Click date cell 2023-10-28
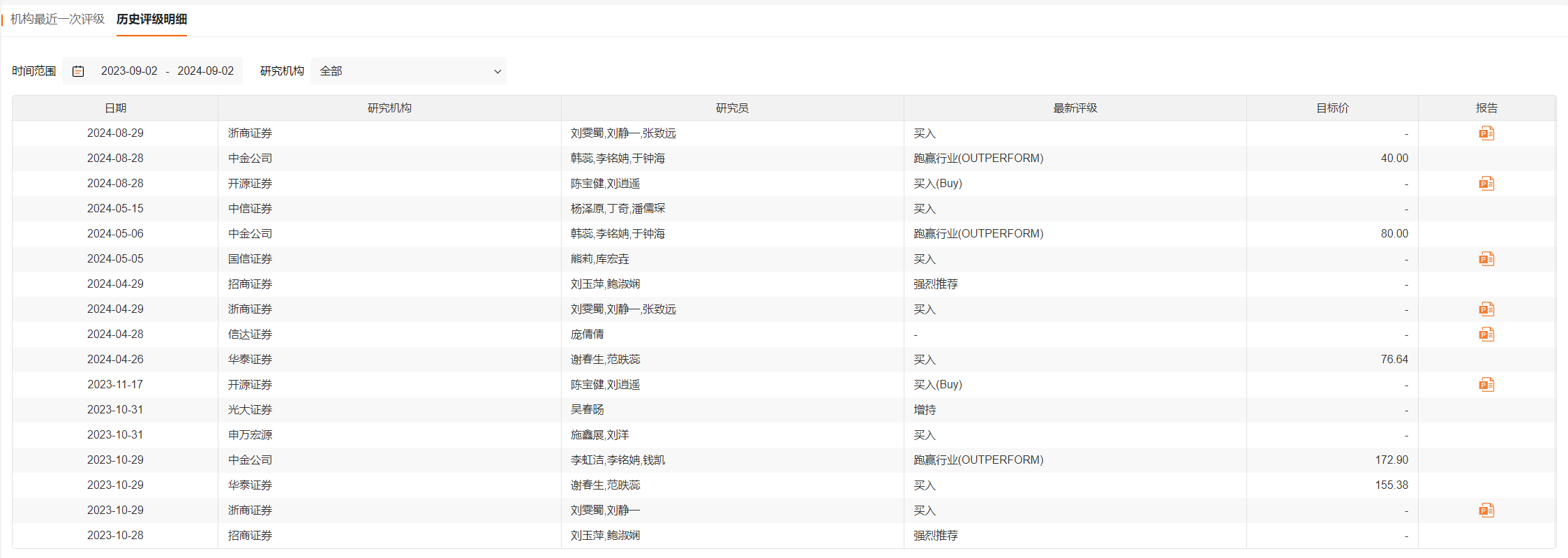This screenshot has height=558, width=1568. click(x=115, y=536)
